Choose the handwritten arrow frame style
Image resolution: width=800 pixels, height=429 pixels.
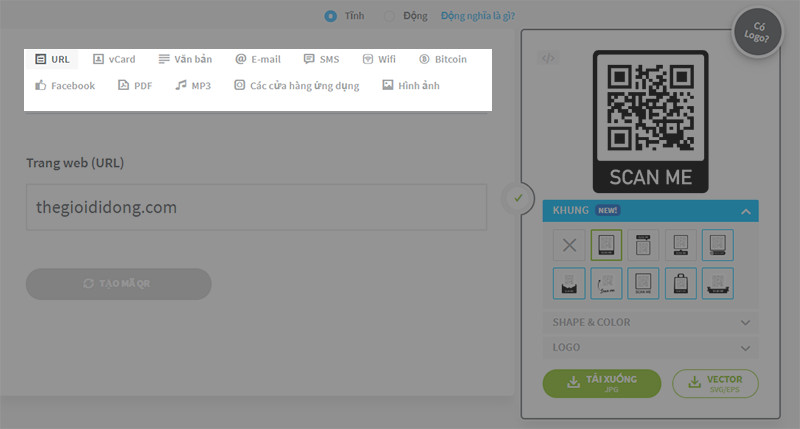pos(606,283)
